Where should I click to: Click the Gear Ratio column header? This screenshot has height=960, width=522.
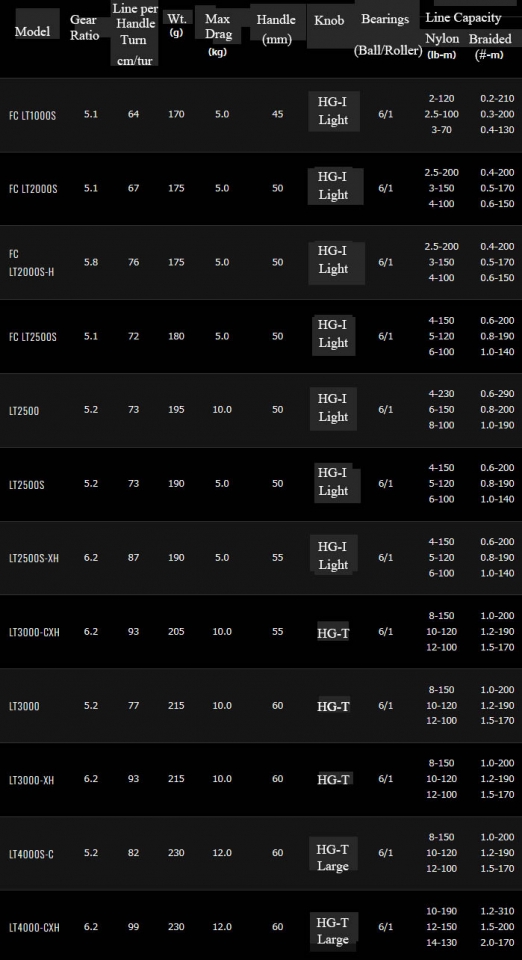point(84,27)
